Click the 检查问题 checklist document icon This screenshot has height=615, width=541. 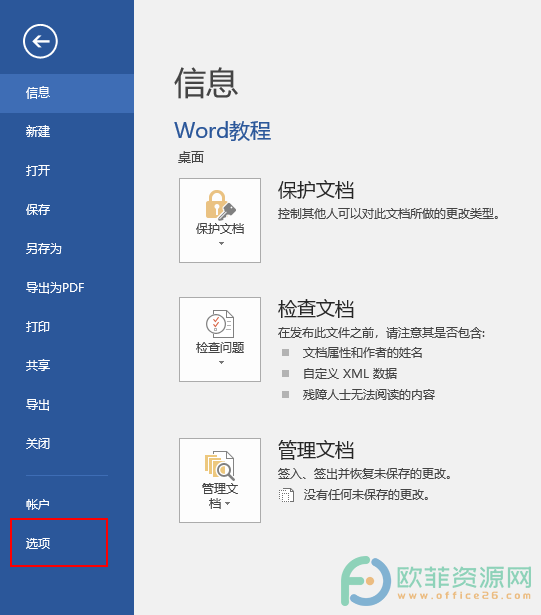220,324
